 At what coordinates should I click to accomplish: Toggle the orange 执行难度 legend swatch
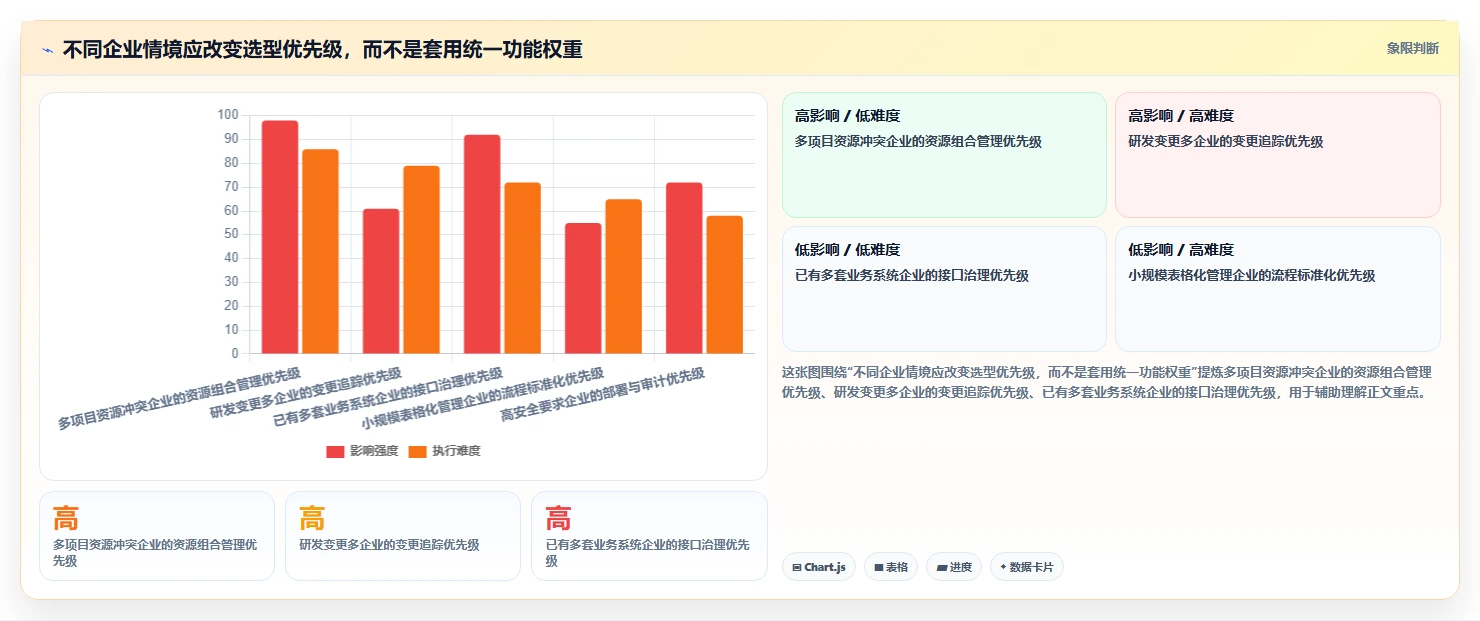click(418, 451)
